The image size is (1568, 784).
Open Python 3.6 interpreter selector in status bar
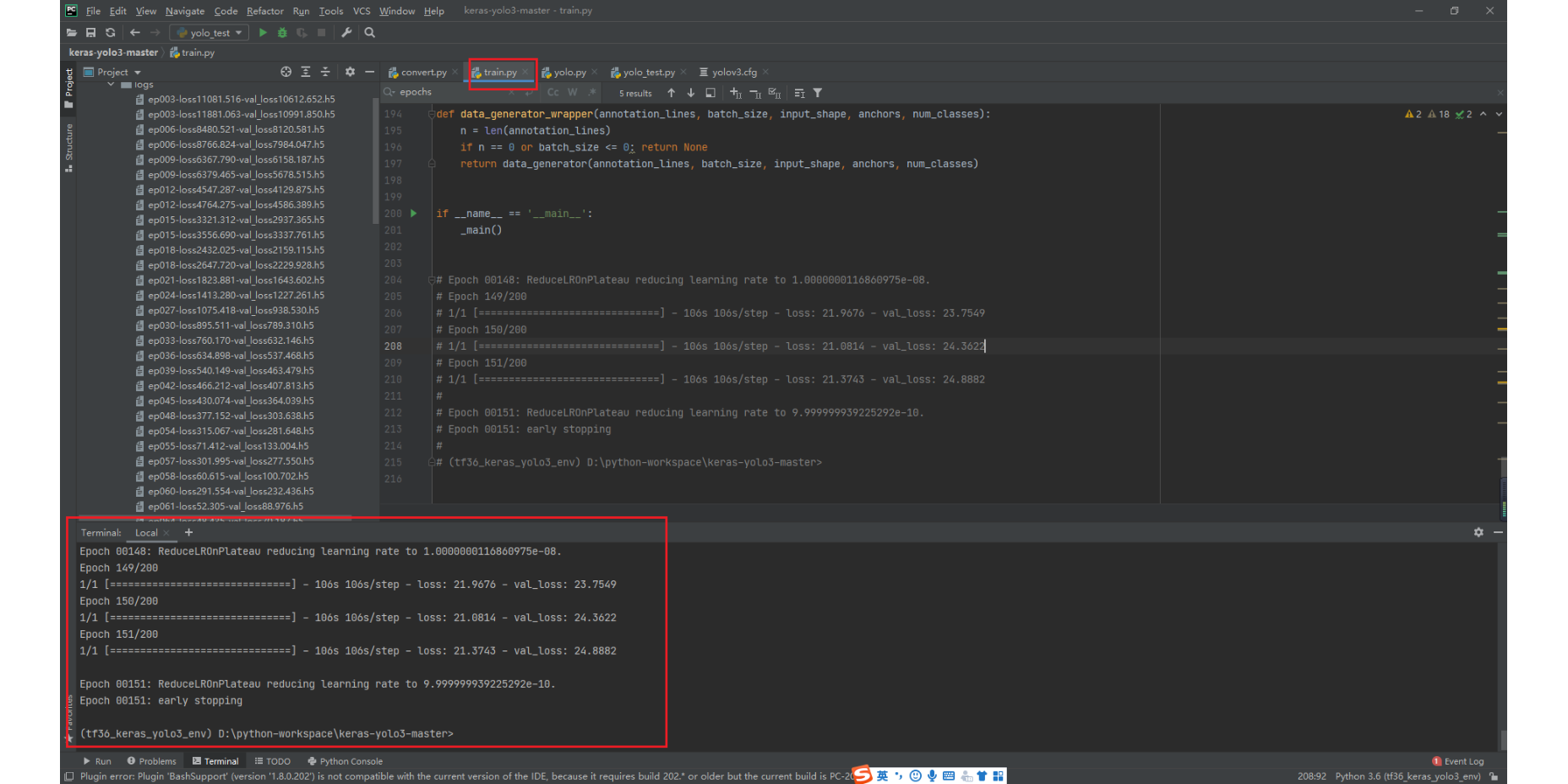[1407, 776]
